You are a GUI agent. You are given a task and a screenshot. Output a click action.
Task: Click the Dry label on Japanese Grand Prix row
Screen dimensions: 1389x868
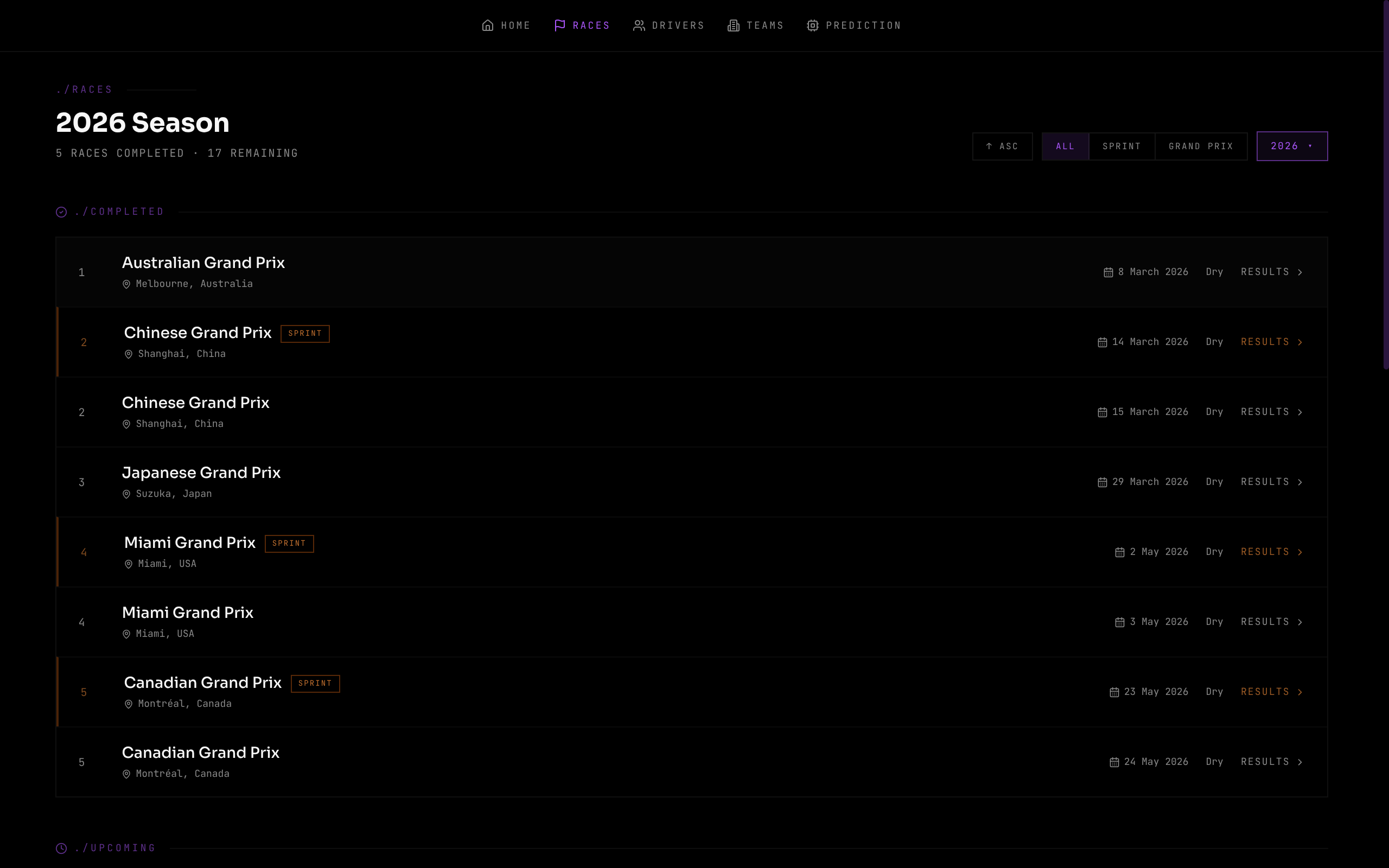coord(1214,482)
